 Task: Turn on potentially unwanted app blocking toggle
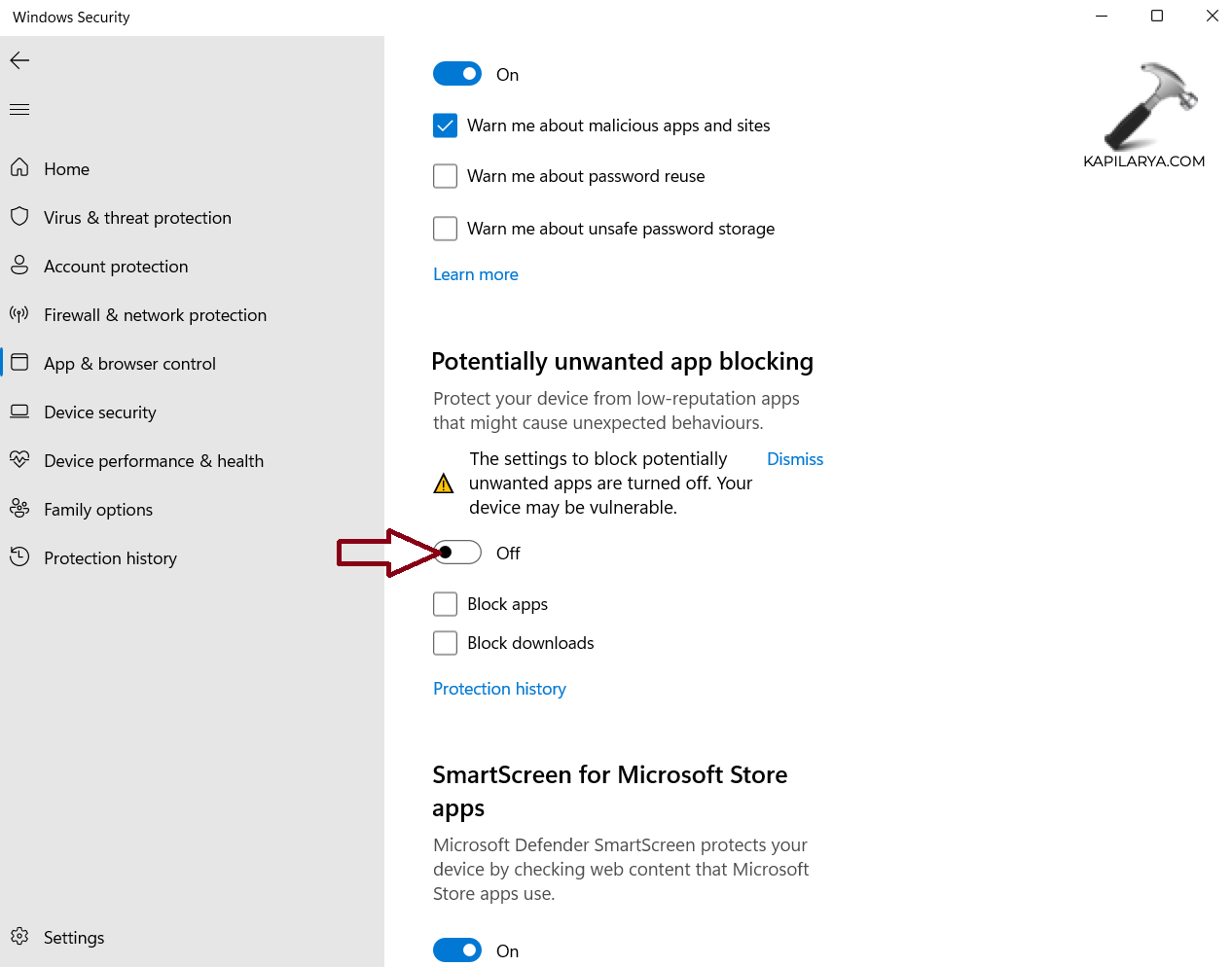[457, 553]
